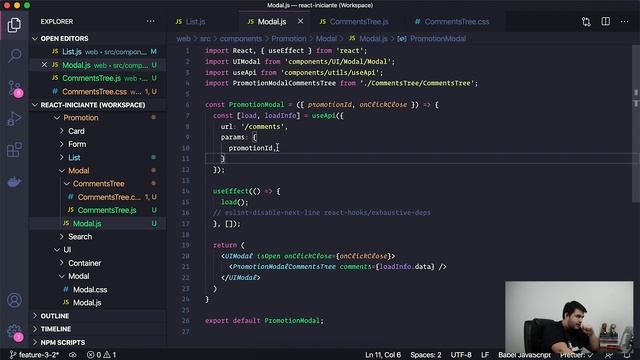This screenshot has width=640, height=360.
Task: Expand the Search folder
Action: tap(80, 237)
